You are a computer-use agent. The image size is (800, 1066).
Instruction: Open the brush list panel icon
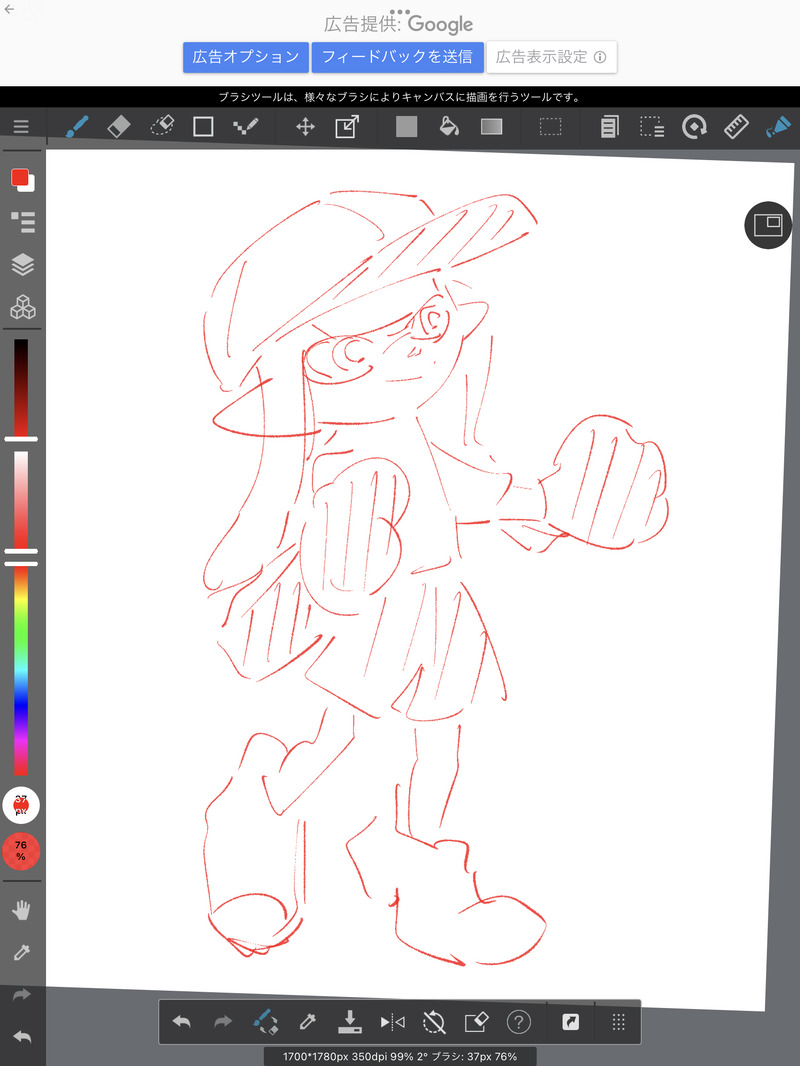pos(23,222)
